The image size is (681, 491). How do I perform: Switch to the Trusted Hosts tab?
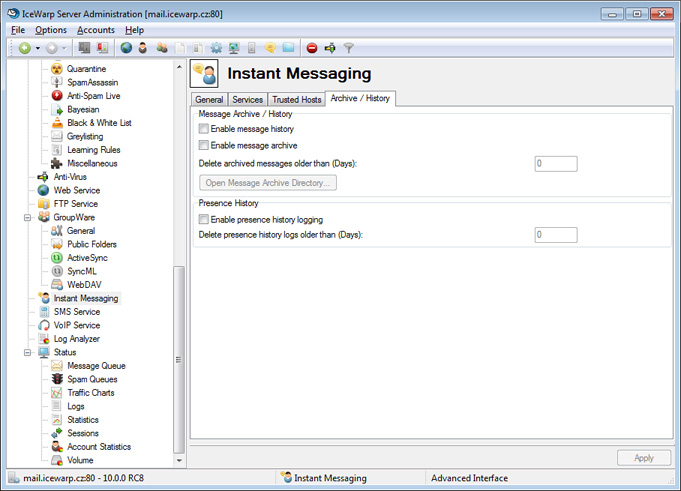pyautogui.click(x=297, y=99)
